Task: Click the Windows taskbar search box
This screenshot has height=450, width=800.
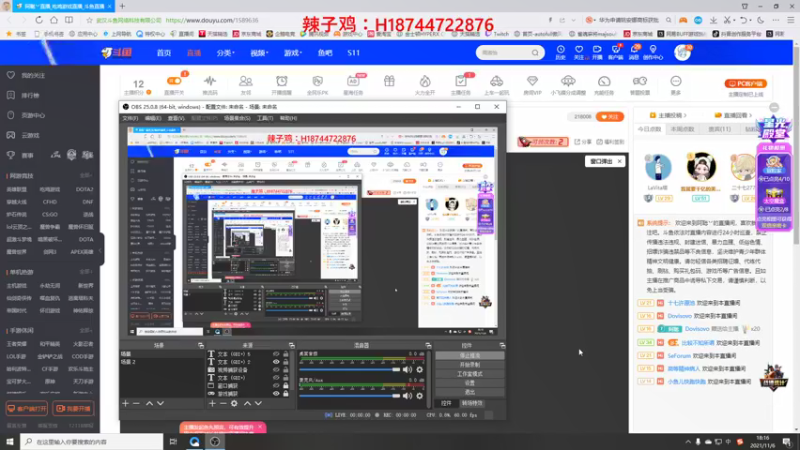Action: pyautogui.click(x=92, y=441)
